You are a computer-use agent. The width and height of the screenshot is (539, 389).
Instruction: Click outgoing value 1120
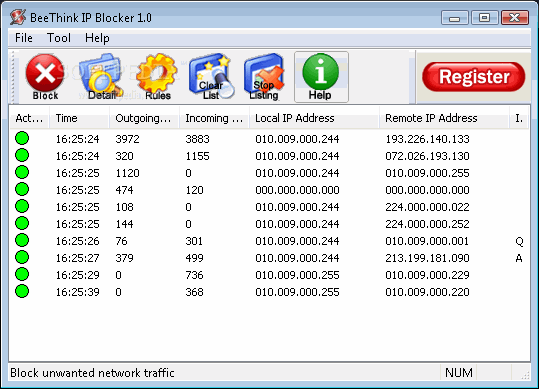[128, 173]
